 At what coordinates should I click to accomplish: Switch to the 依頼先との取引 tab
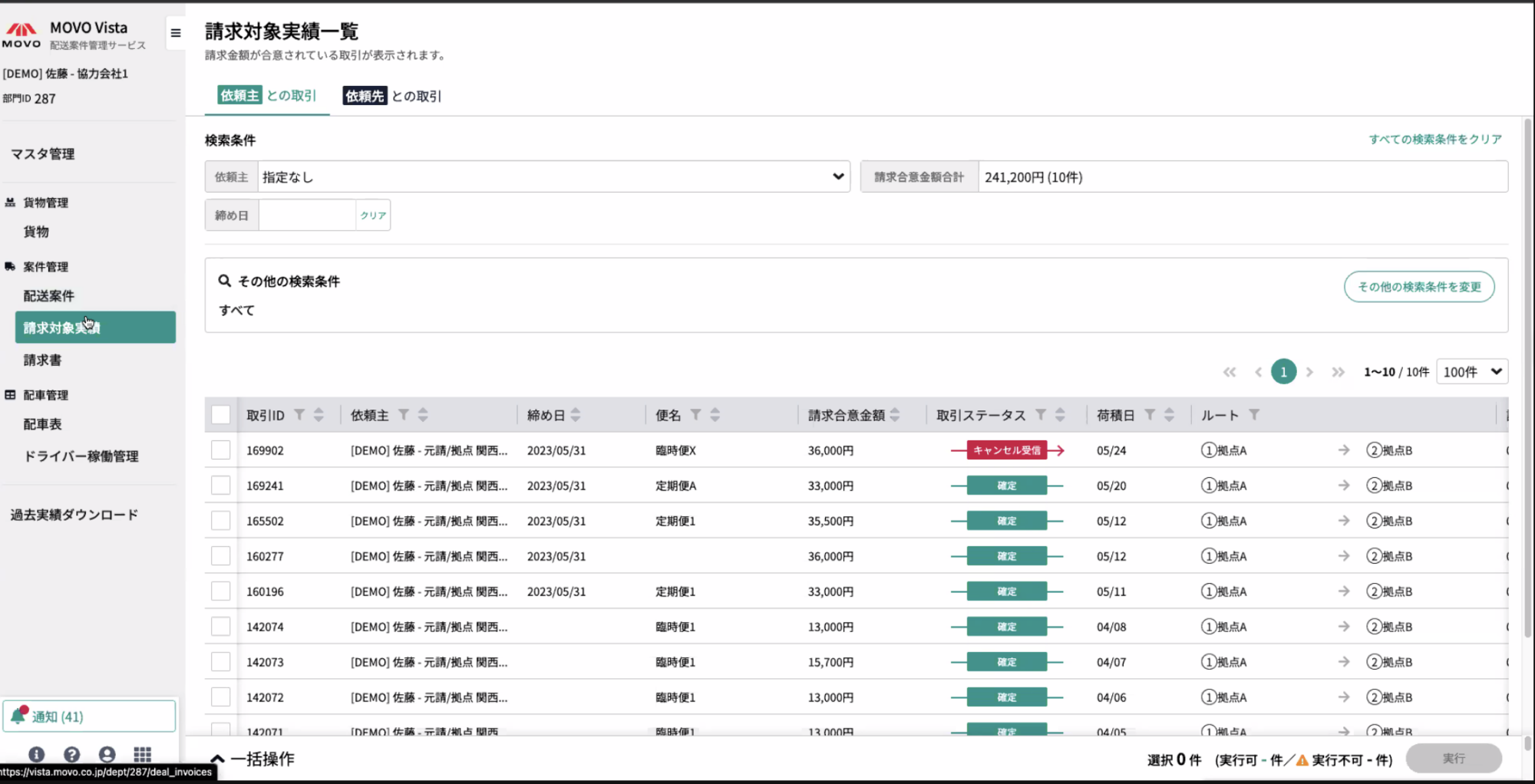point(392,95)
